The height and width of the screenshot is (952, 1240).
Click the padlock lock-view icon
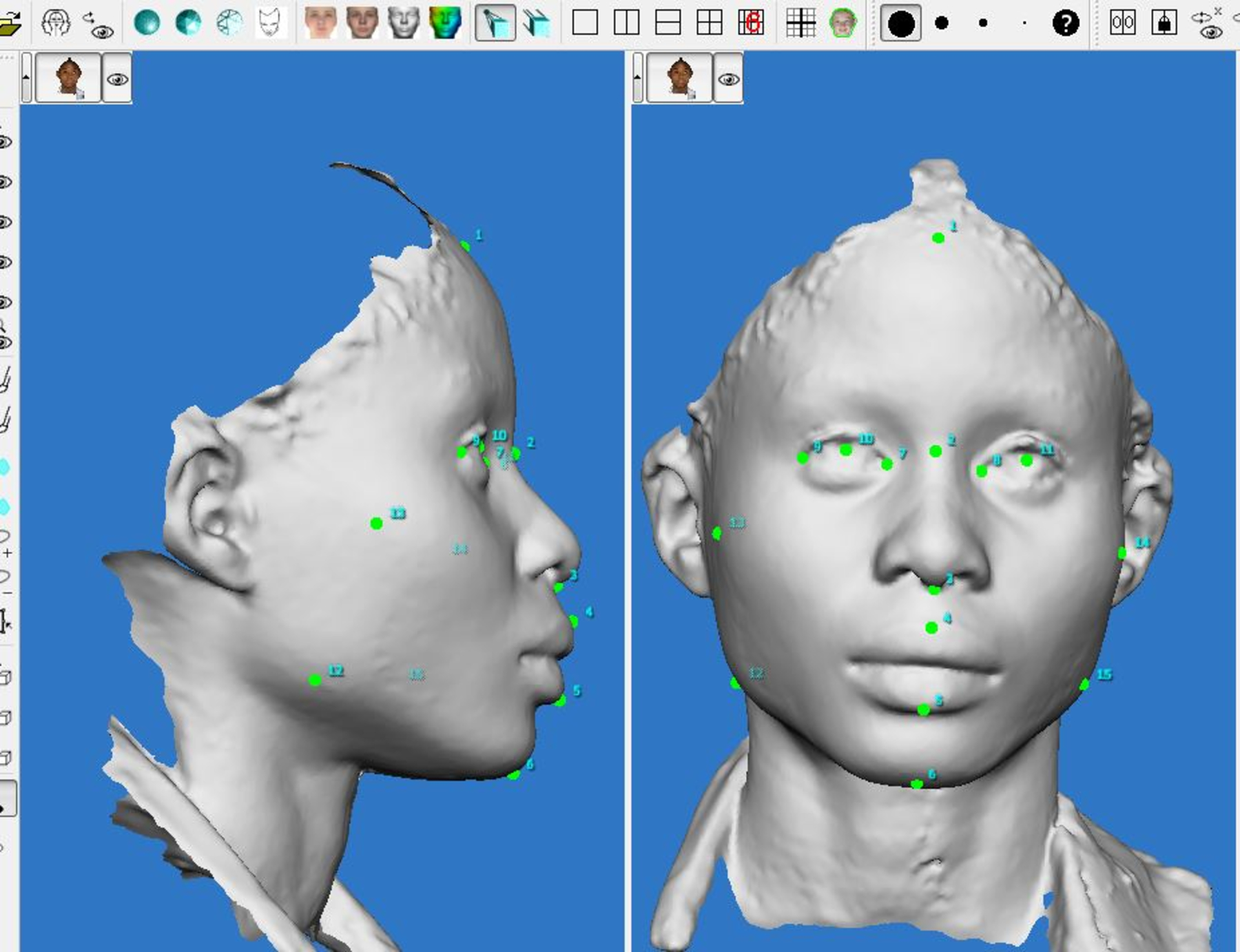1164,23
